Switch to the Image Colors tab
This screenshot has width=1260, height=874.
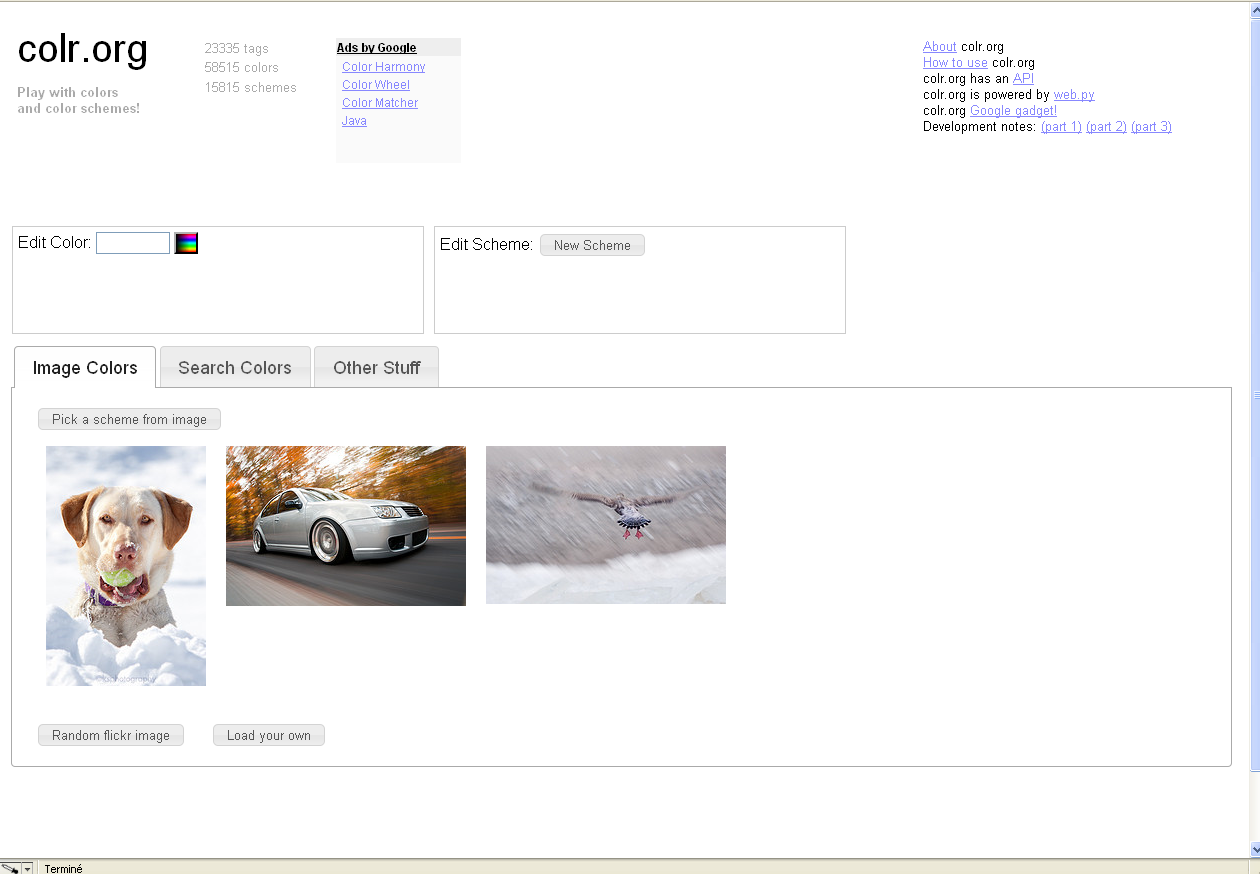(85, 367)
